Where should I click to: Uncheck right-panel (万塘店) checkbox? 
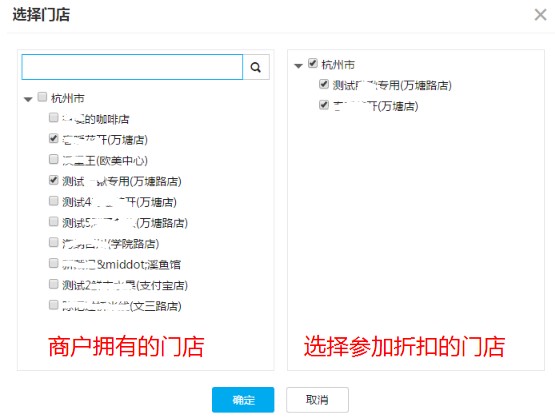(324, 105)
